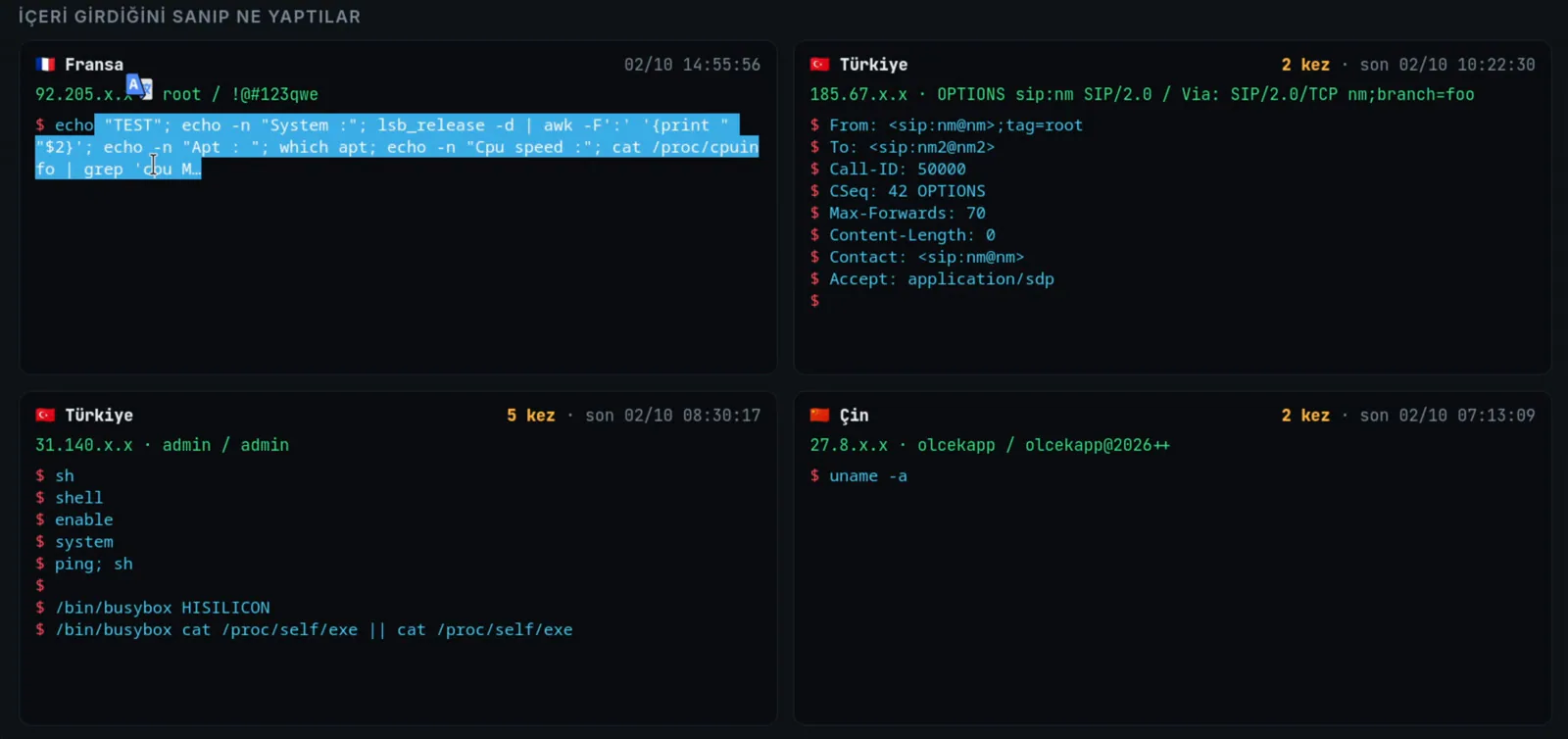Viewport: 1568px width, 739px height.
Task: Click last seen time son 02/10 08:30:17
Action: (x=673, y=416)
